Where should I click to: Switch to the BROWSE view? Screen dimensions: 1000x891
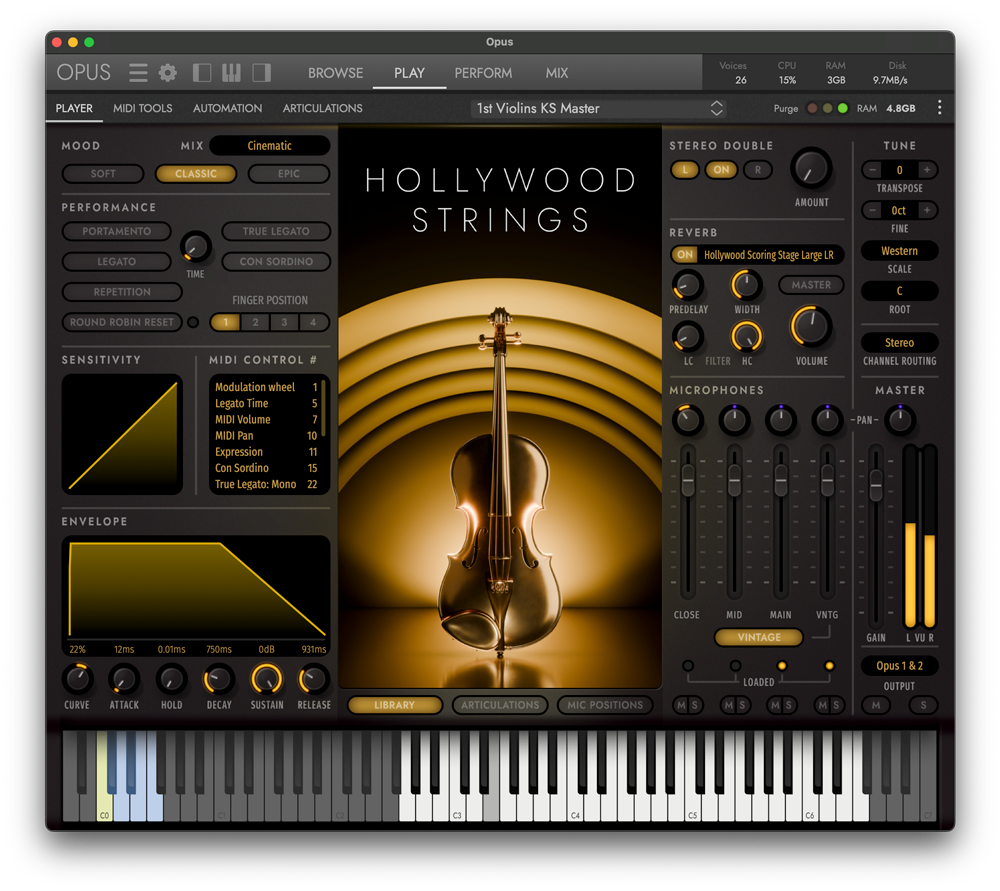point(335,72)
